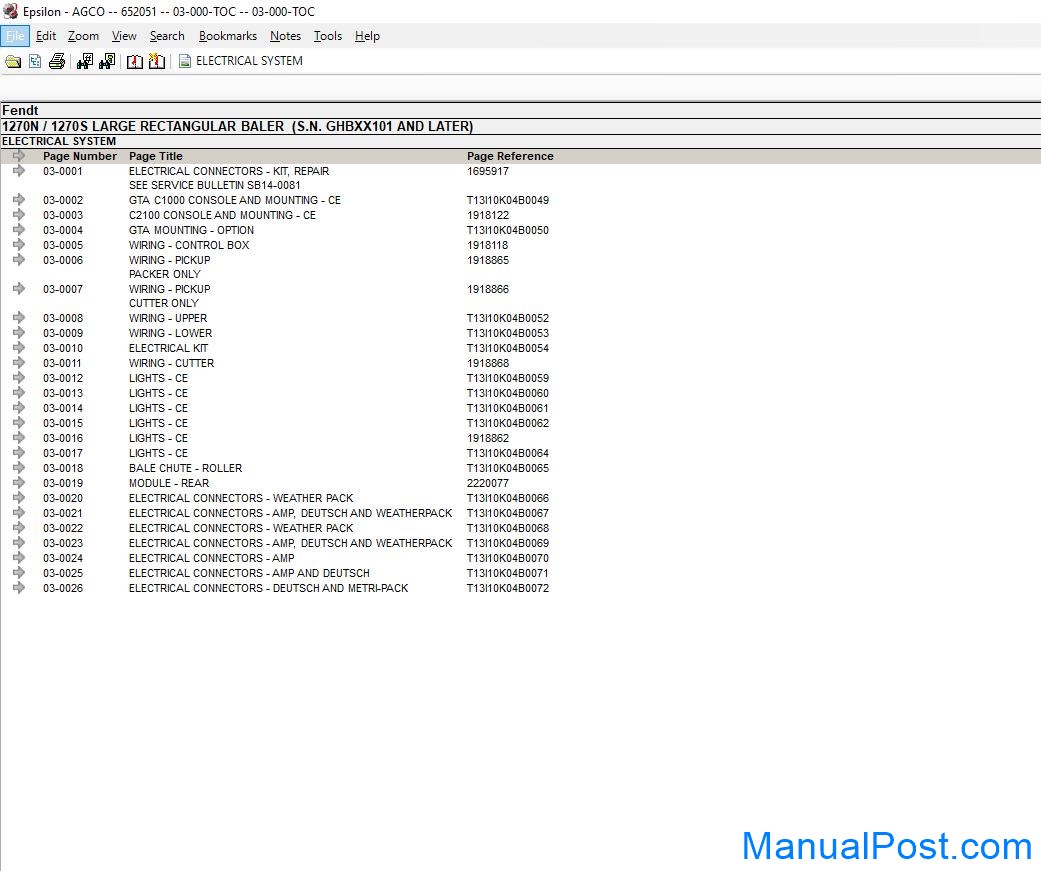Screen dimensions: 1041x871
Task: Click the tree structure toolbar icon
Action: 35,62
